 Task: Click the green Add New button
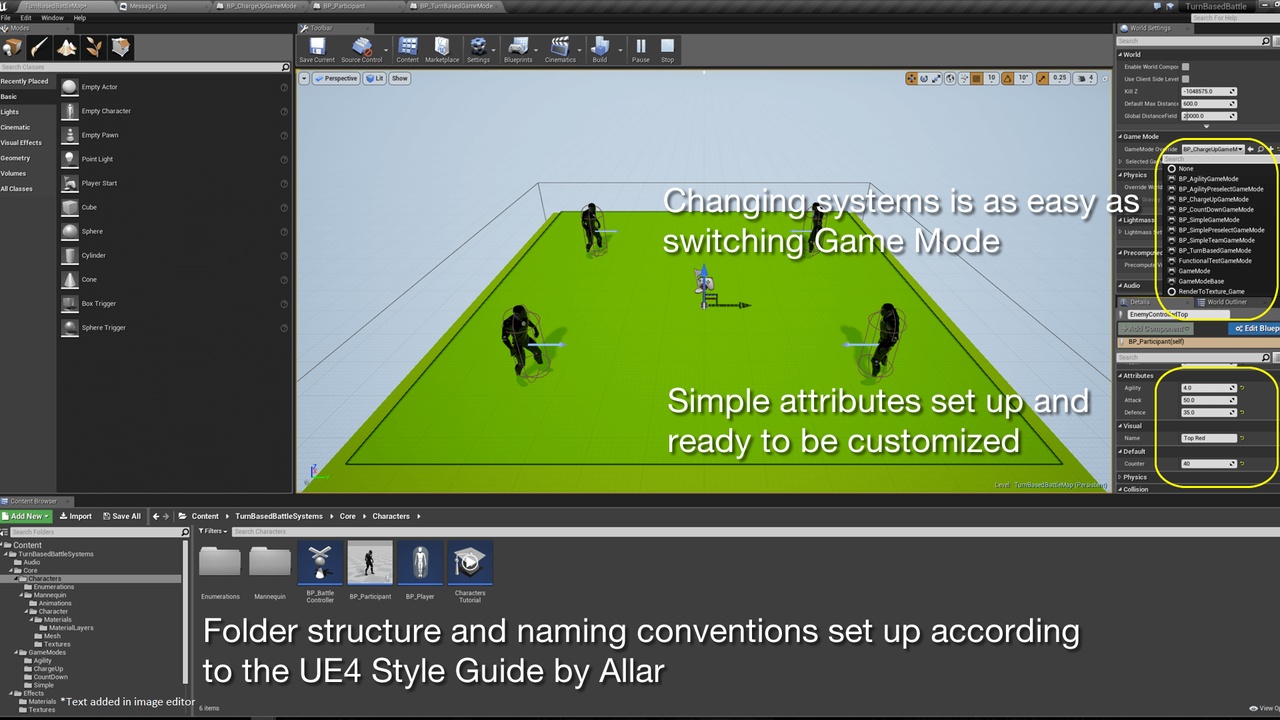pos(27,516)
